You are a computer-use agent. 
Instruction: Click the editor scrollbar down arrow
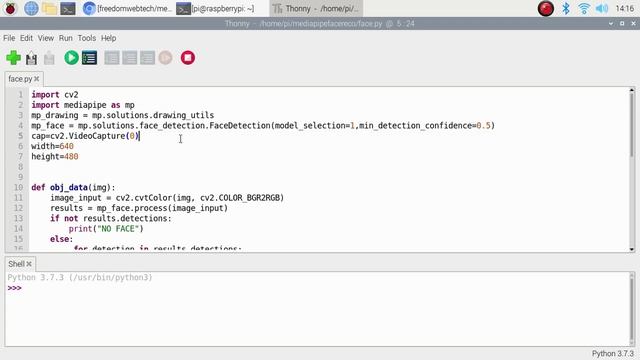point(631,249)
